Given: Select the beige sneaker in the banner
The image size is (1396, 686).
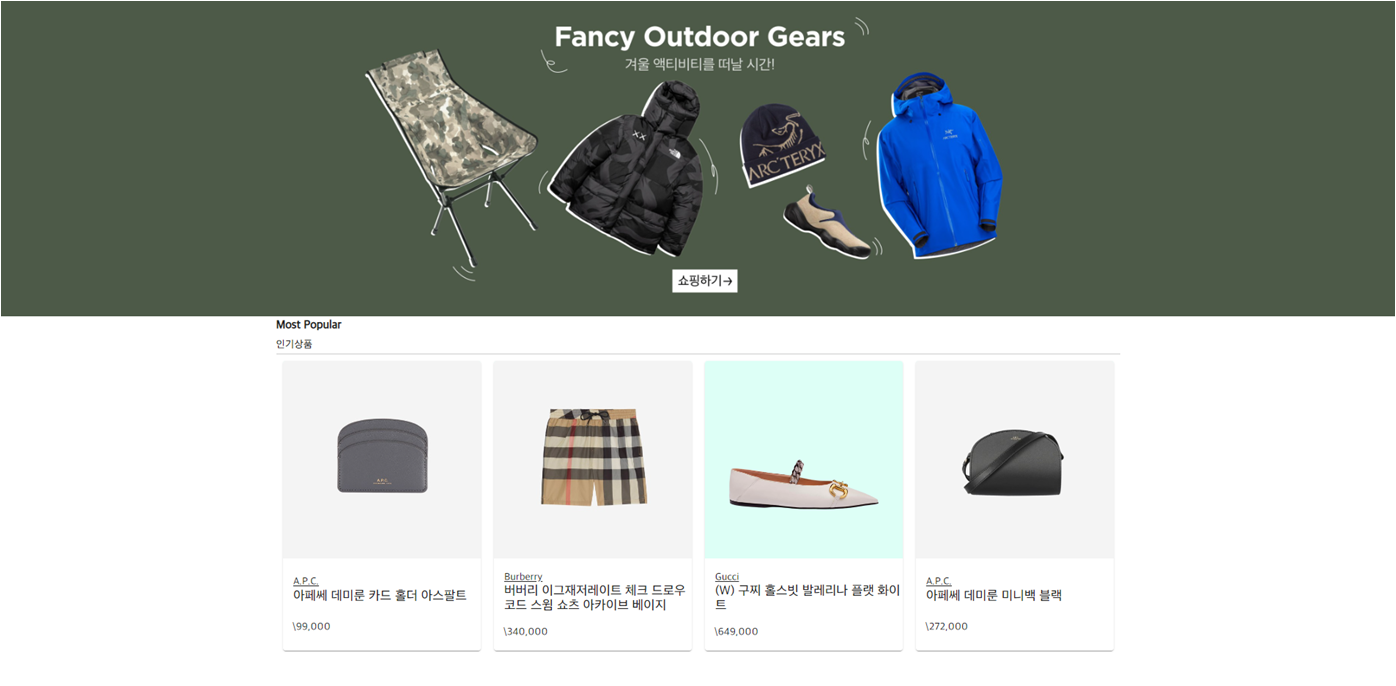Looking at the screenshot, I should 826,223.
